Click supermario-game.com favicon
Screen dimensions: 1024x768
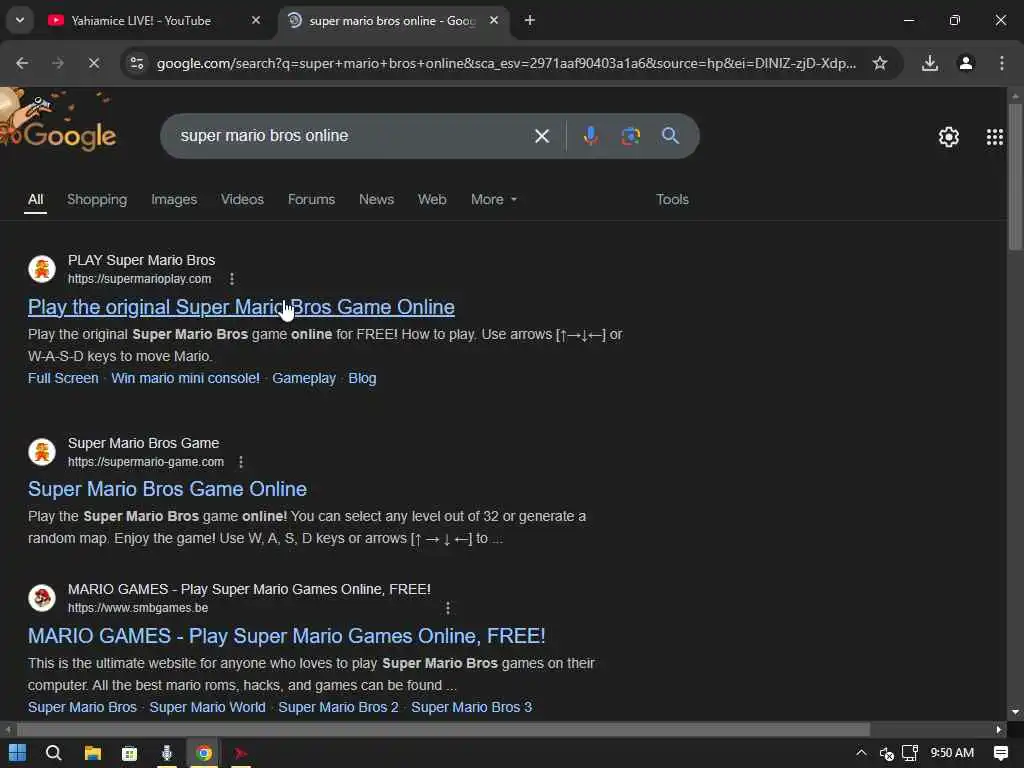pos(42,451)
